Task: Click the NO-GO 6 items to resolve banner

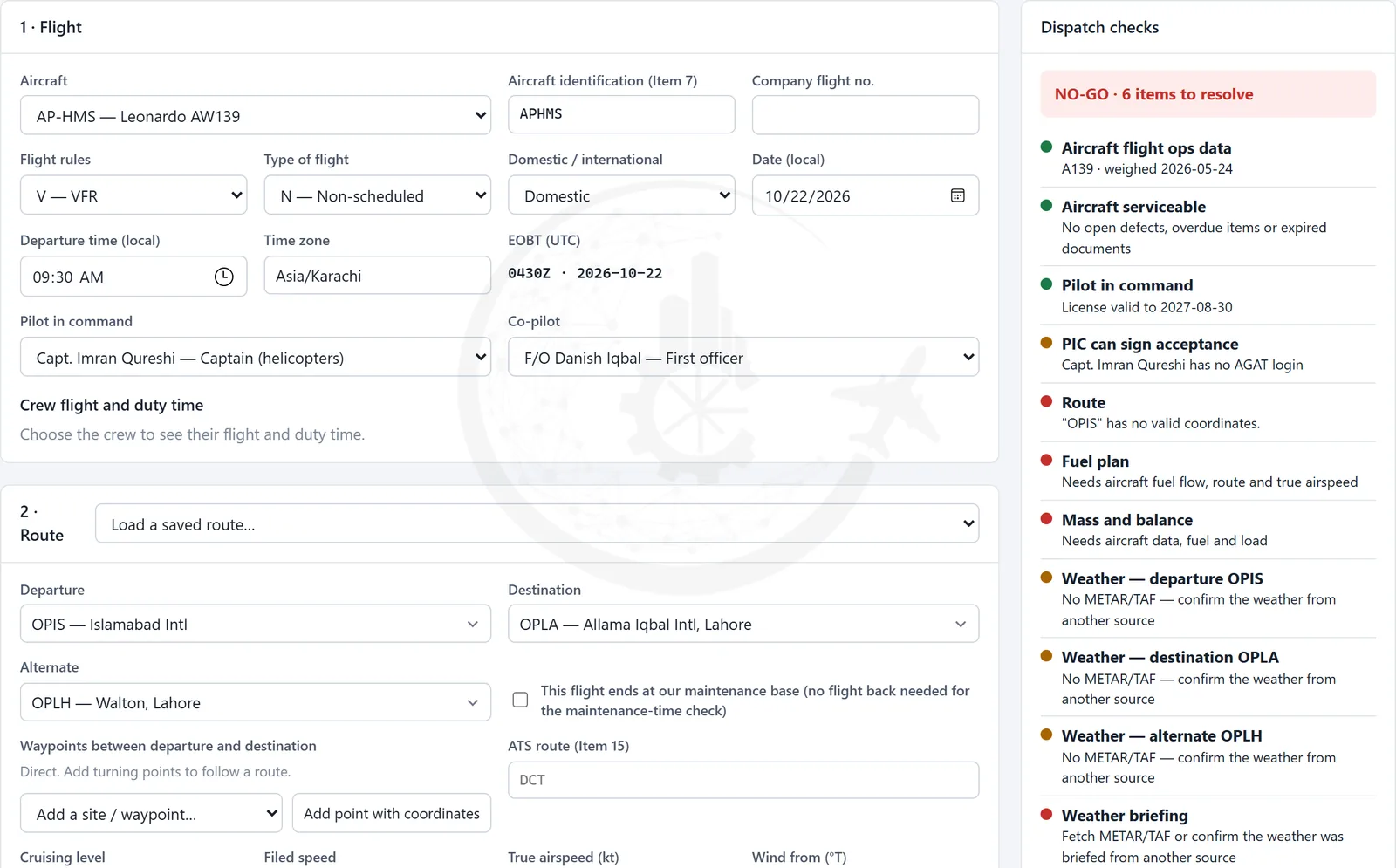Action: [1208, 94]
